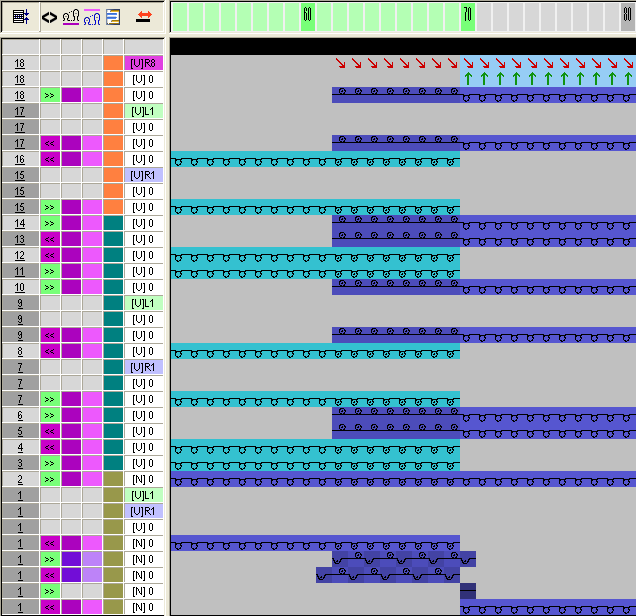Screen dimensions: 636x616
Task: Click the orange color cell in row 16
Action: click(113, 159)
